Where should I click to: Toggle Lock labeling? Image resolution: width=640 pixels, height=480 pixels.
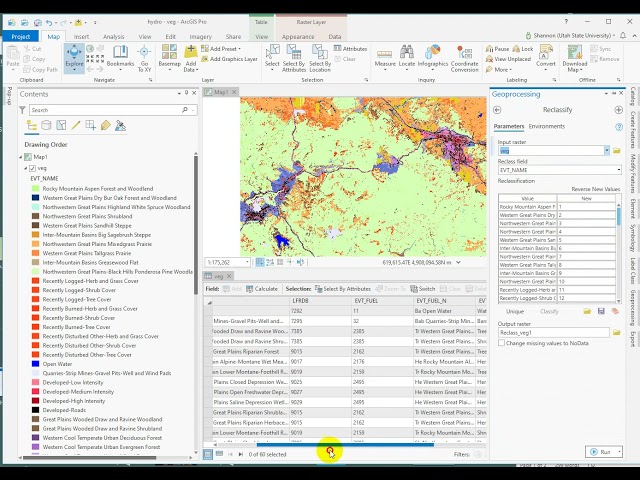pyautogui.click(x=523, y=49)
